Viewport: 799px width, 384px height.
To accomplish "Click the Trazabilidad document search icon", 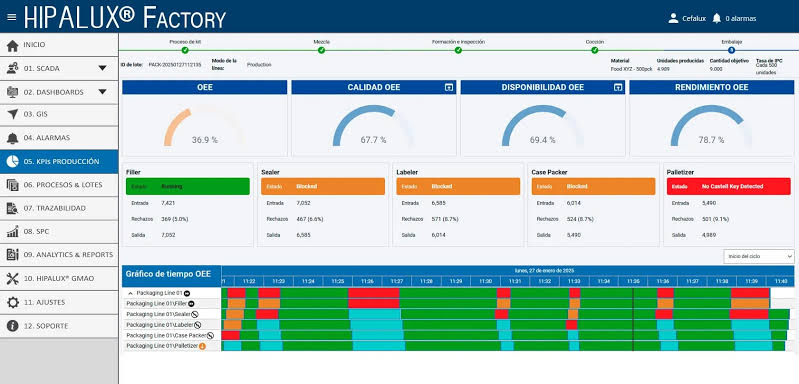I will coord(13,208).
